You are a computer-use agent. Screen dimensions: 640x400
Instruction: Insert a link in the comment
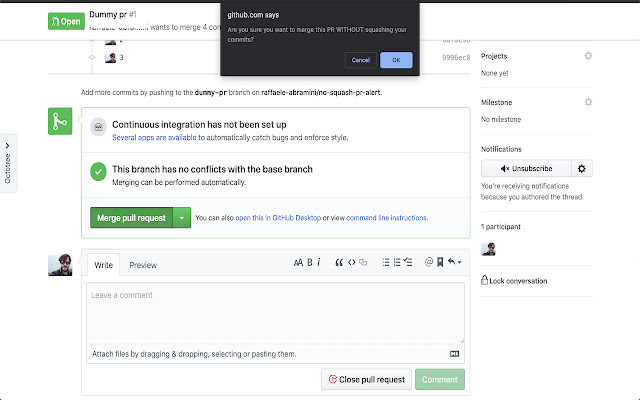coord(363,262)
